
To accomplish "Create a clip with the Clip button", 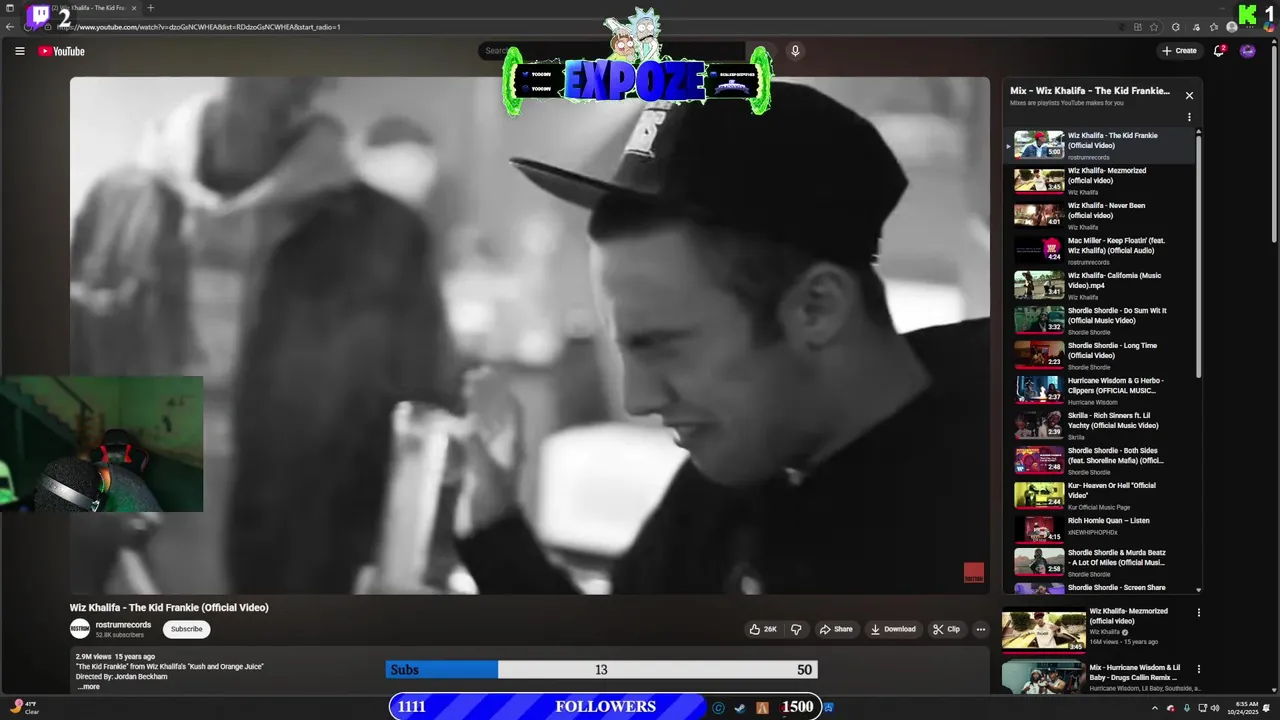I will [946, 629].
